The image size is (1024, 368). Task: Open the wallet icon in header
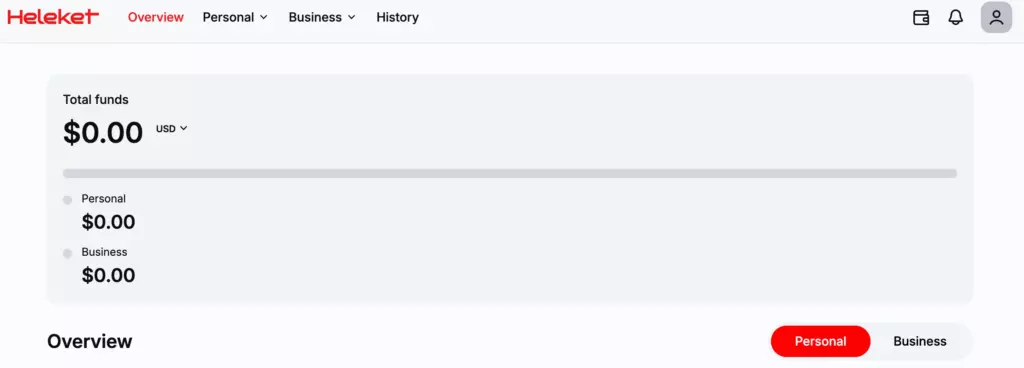click(x=921, y=18)
